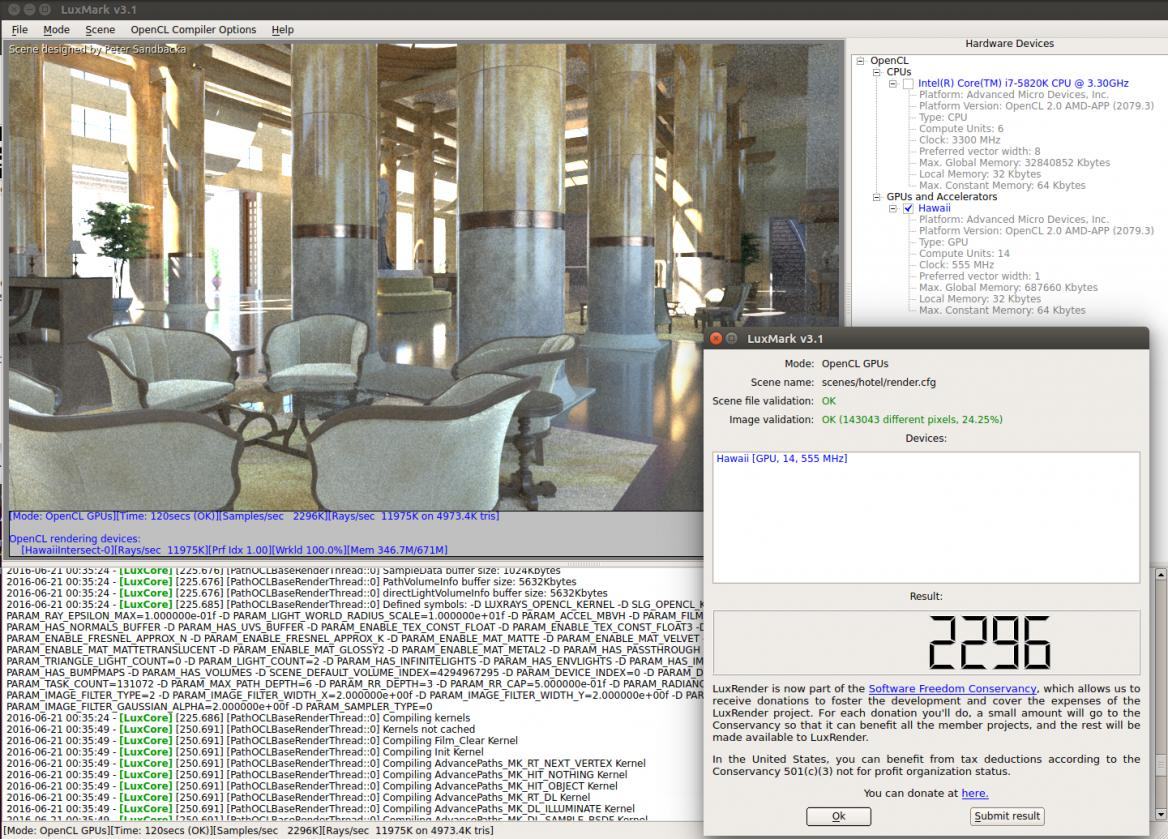Uncheck the Hawaii GPU device checkbox
The height and width of the screenshot is (839, 1168).
[x=908, y=209]
